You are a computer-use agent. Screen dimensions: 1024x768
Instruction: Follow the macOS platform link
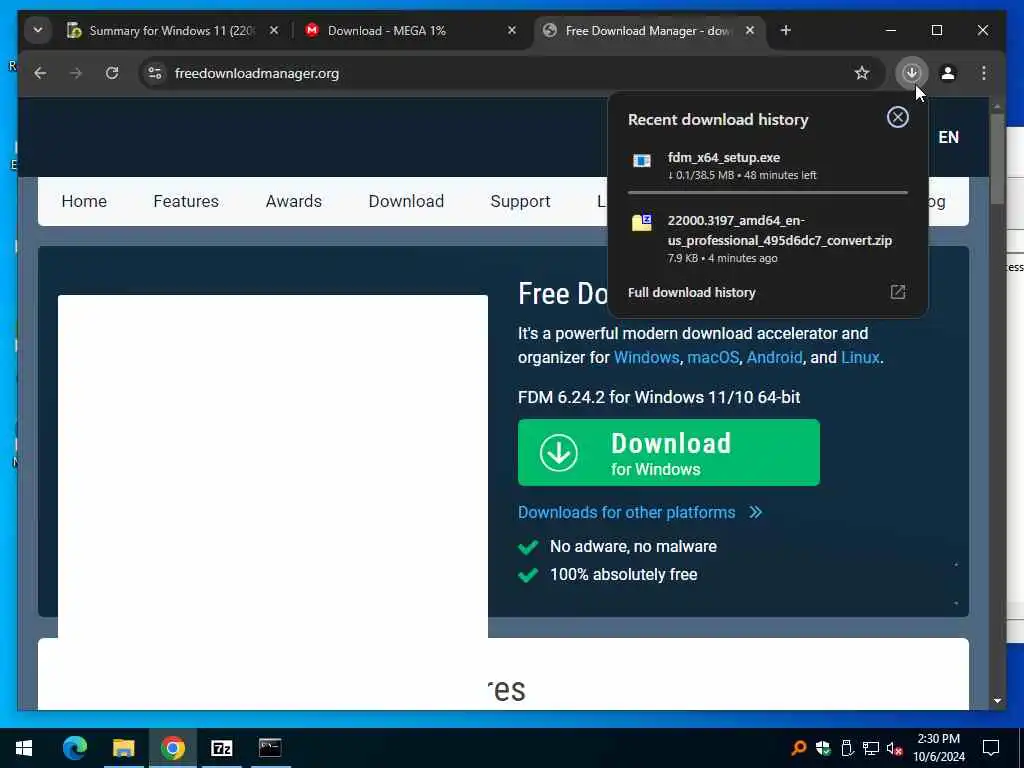pyautogui.click(x=713, y=357)
